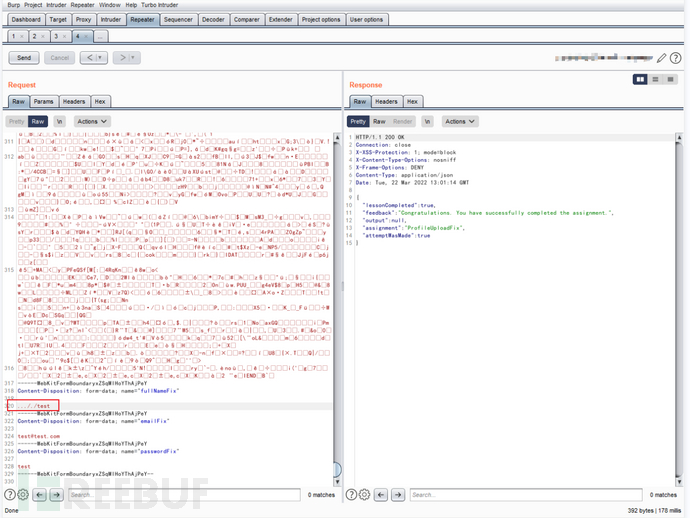Jump to previous request search match
Screen dimensions: 690x518
(x=40, y=495)
